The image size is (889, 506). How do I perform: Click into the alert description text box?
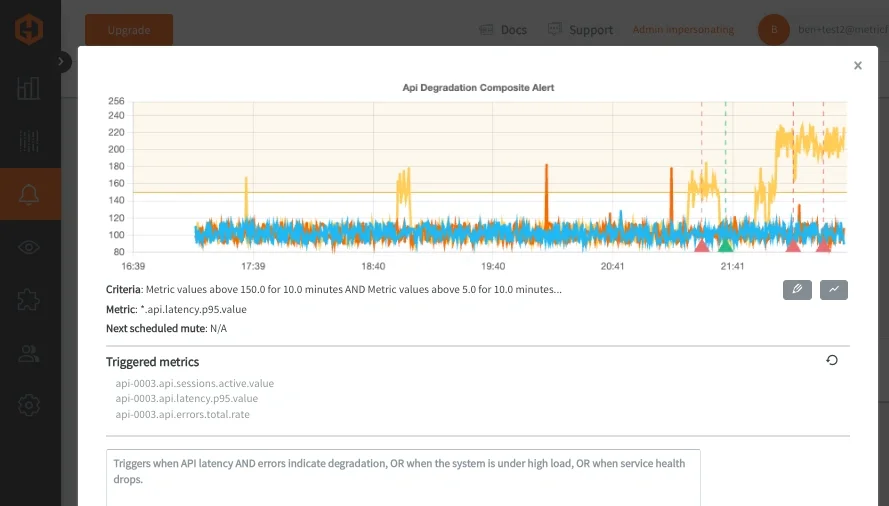click(403, 478)
